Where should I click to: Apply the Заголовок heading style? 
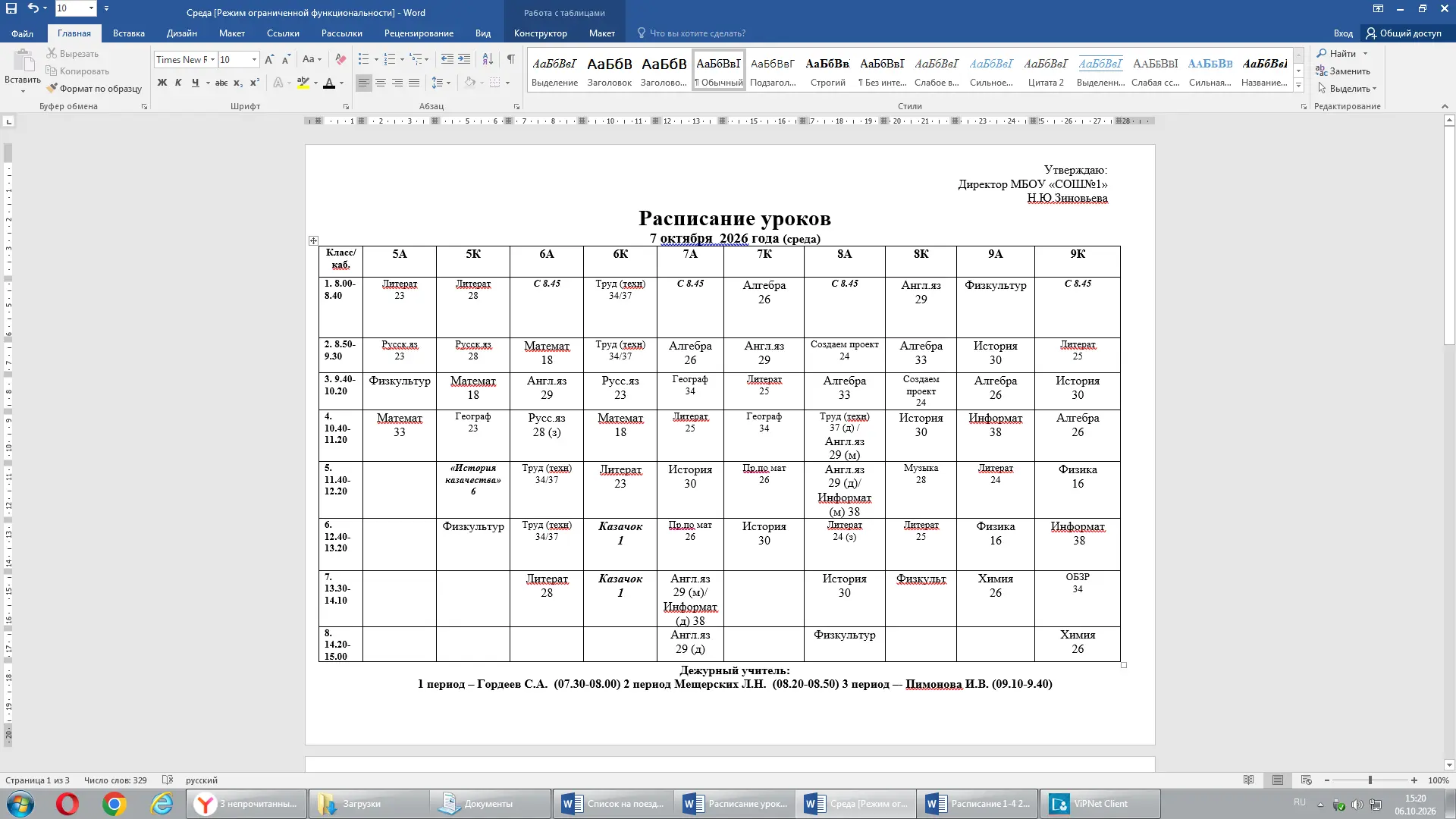tap(609, 71)
